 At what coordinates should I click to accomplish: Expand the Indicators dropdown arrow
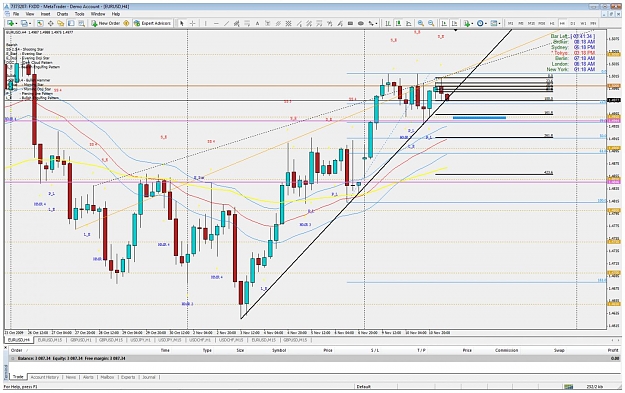(x=473, y=24)
